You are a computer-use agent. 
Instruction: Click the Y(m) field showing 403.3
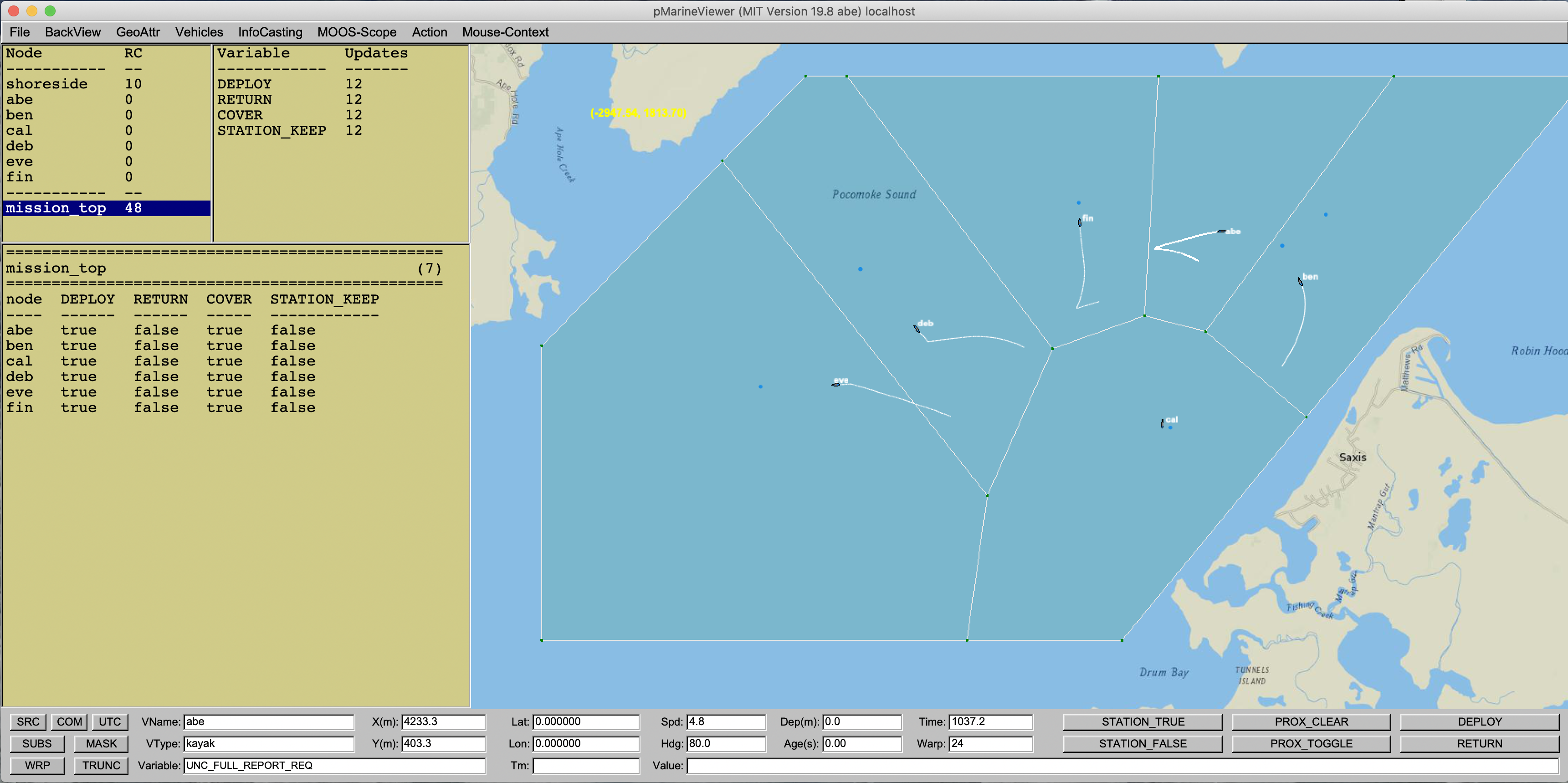coord(443,743)
